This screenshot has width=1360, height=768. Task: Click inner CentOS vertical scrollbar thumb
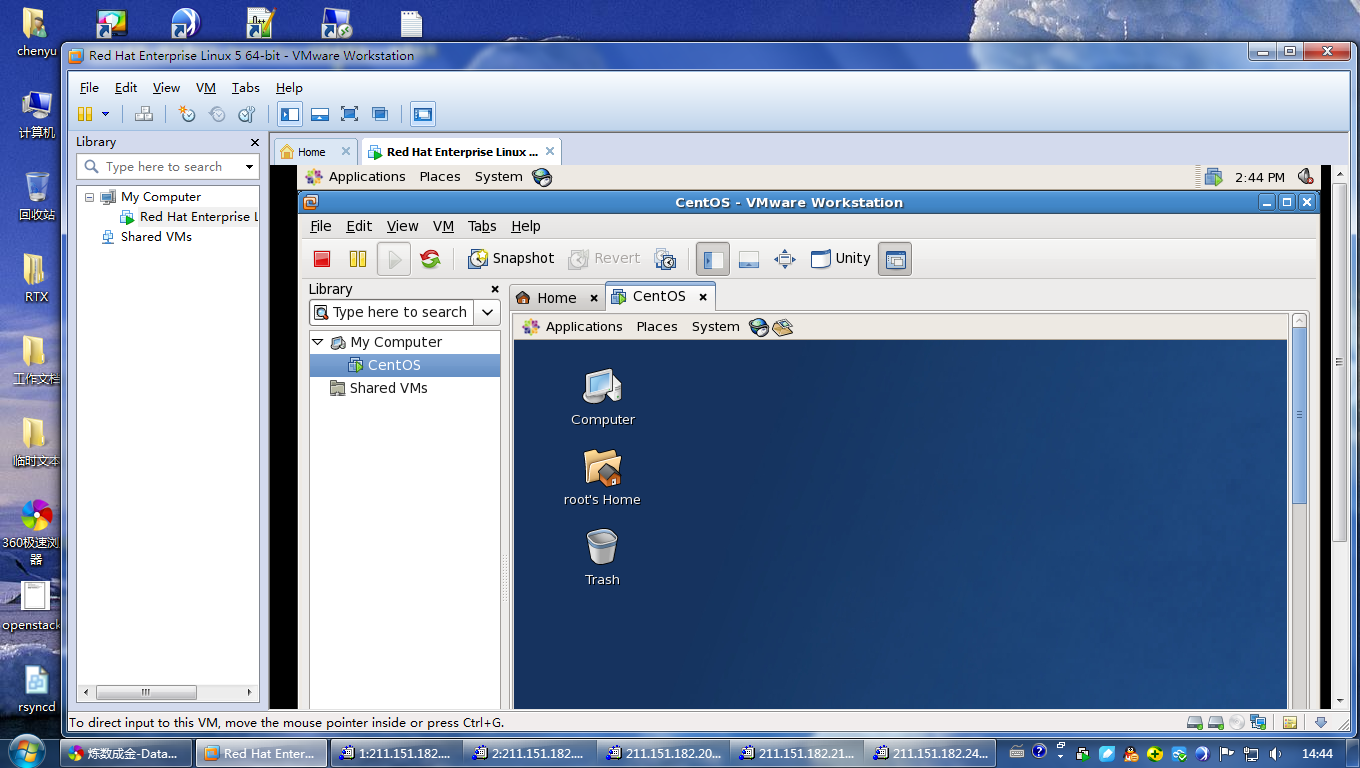pyautogui.click(x=1300, y=415)
